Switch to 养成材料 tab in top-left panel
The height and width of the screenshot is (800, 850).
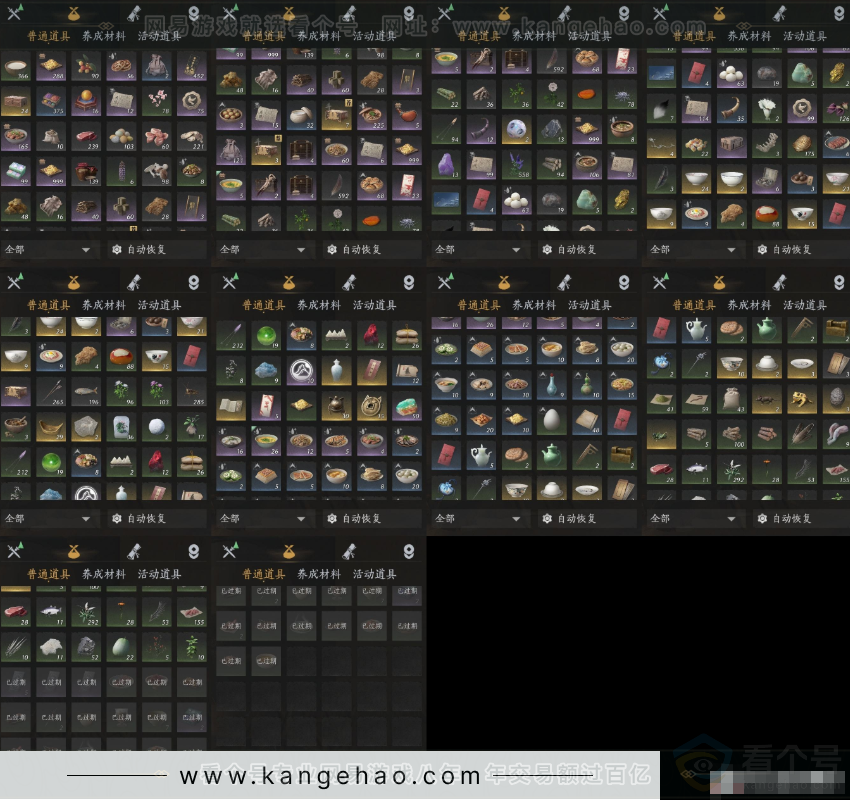click(104, 36)
